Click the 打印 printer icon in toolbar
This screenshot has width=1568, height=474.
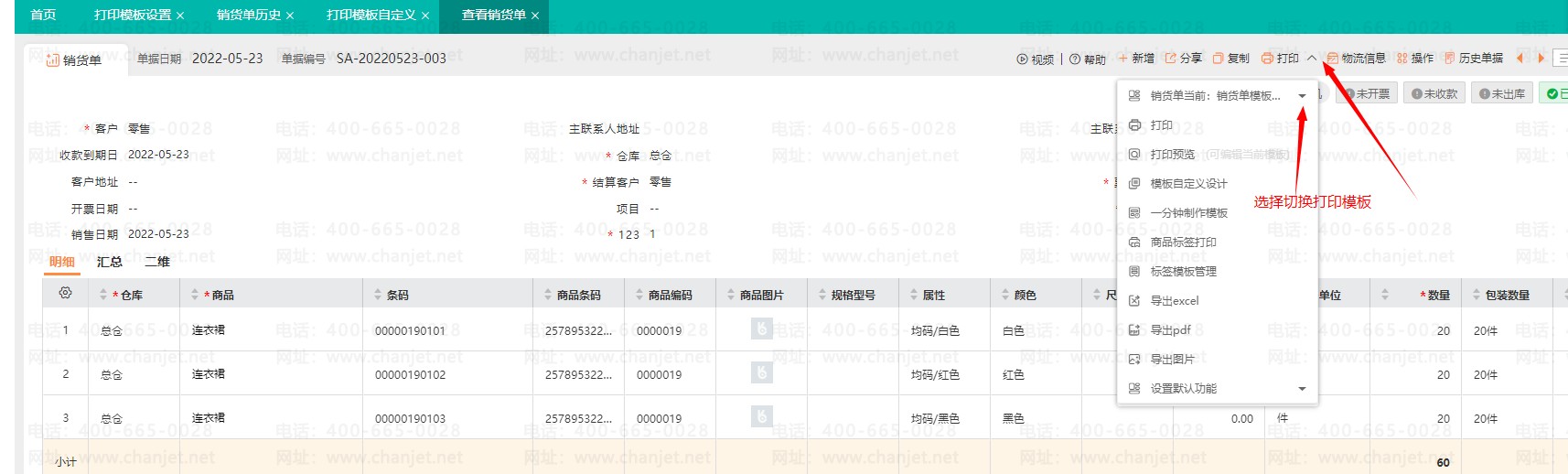click(x=1267, y=58)
